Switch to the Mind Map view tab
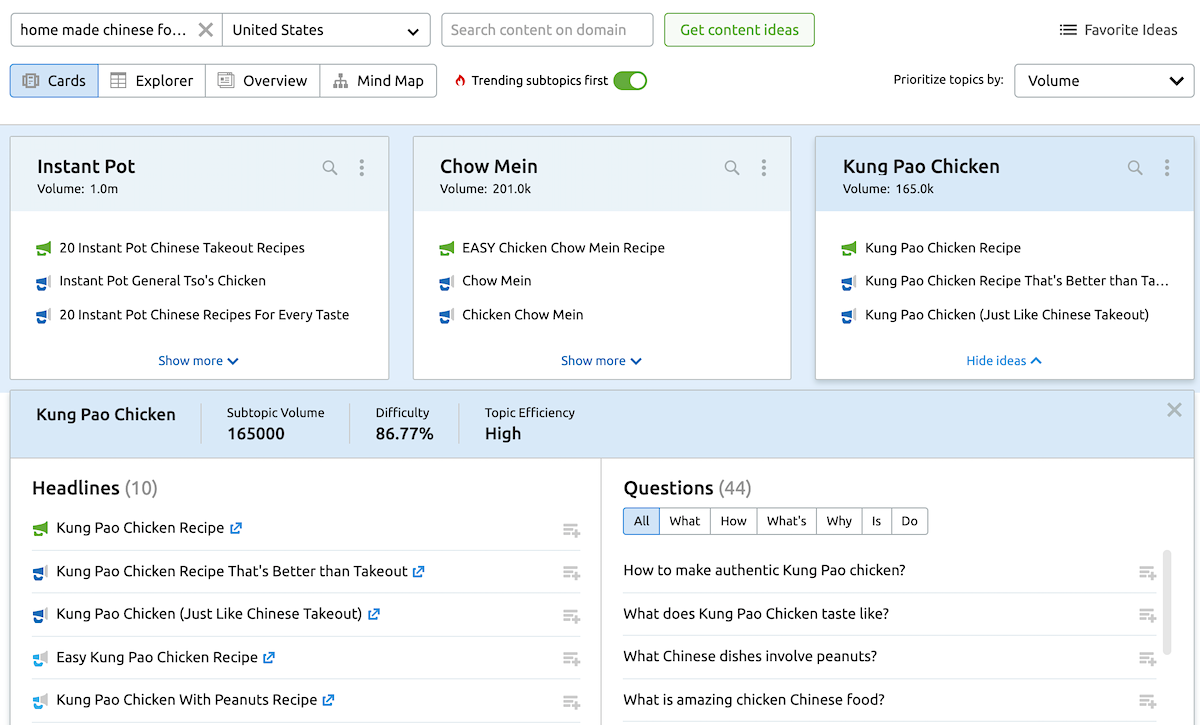Viewport: 1200px width, 725px height. (x=379, y=81)
